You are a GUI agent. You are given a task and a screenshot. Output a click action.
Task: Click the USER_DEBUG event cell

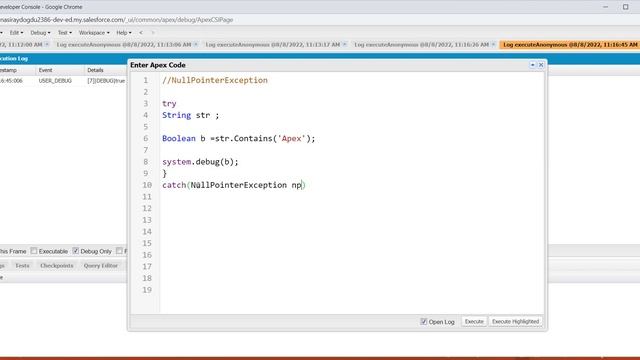(x=55, y=81)
